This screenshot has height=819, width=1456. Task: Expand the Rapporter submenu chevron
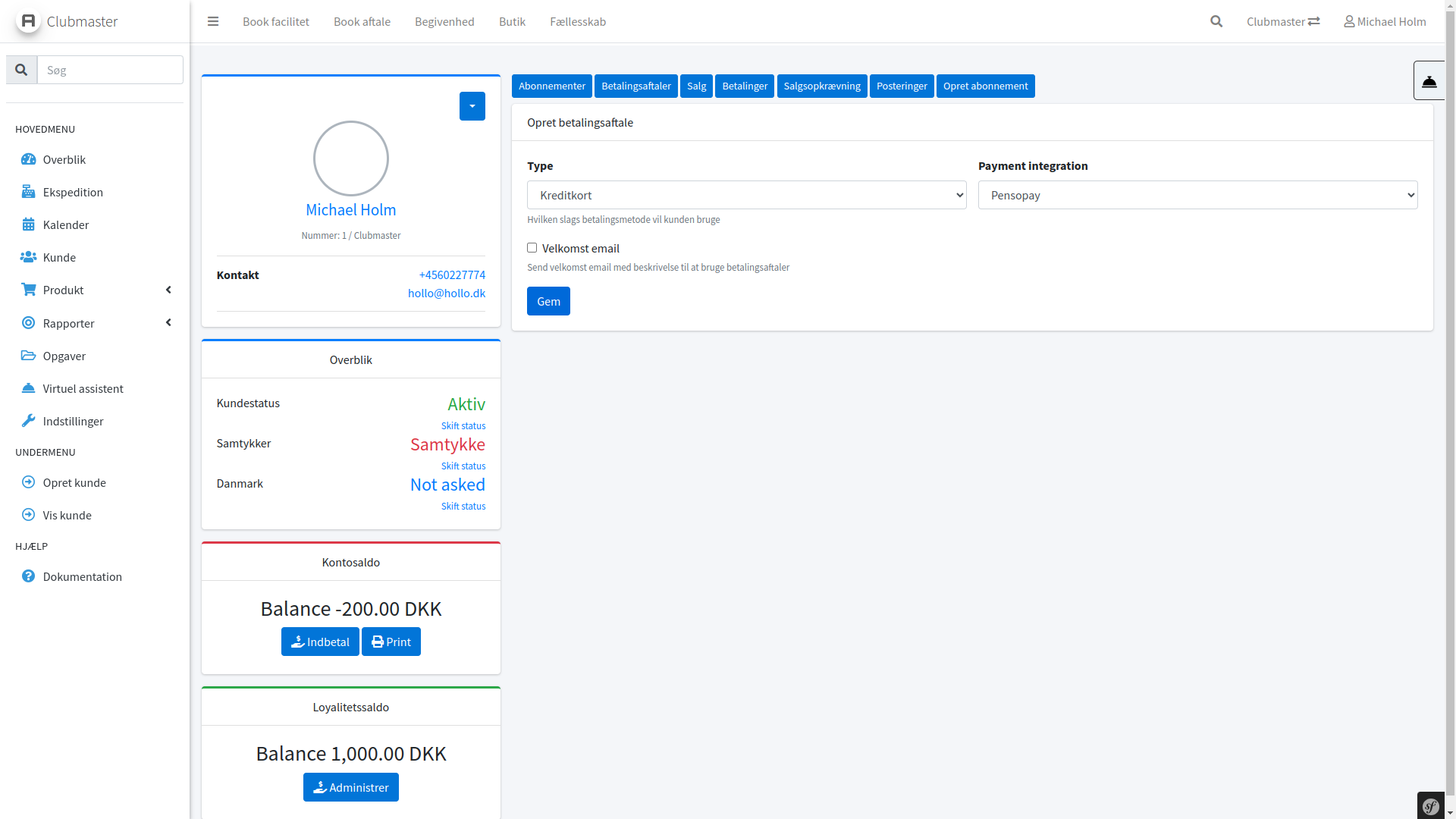coord(168,323)
